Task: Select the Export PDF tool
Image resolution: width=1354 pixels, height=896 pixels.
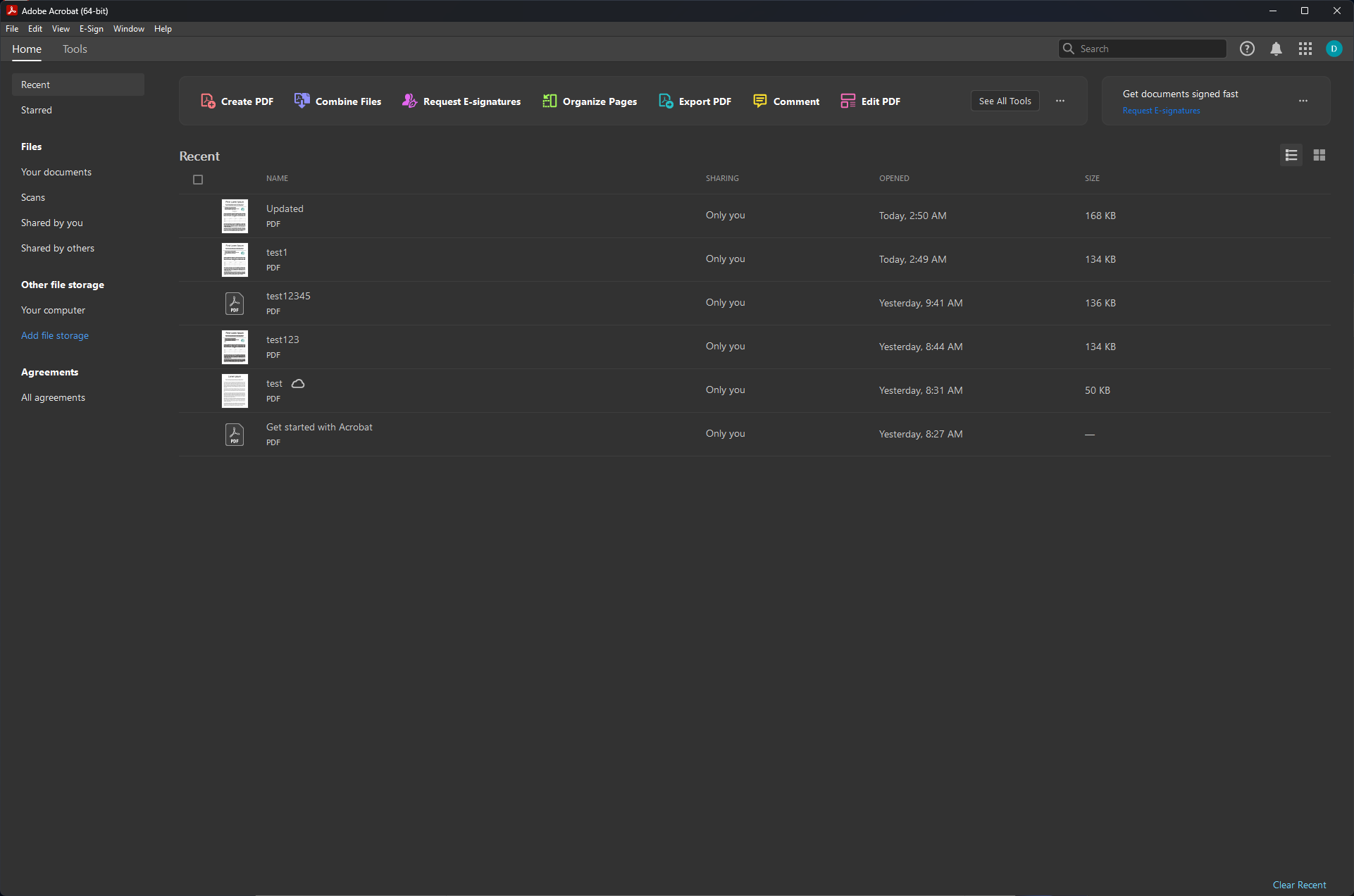Action: [695, 101]
